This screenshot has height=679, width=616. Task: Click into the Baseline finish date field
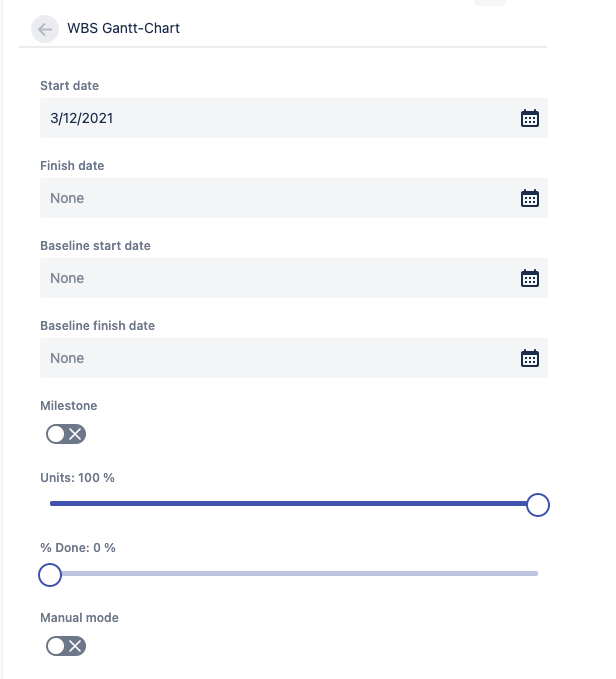(x=270, y=358)
